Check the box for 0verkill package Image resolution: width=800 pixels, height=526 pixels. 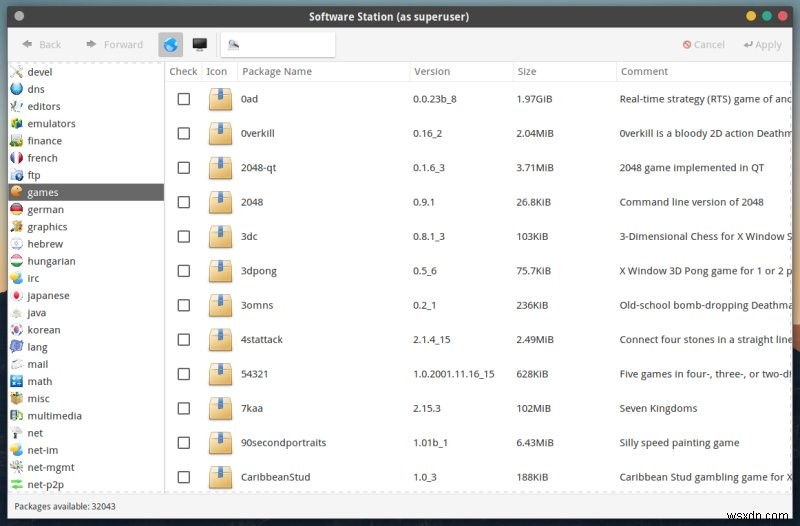184,133
